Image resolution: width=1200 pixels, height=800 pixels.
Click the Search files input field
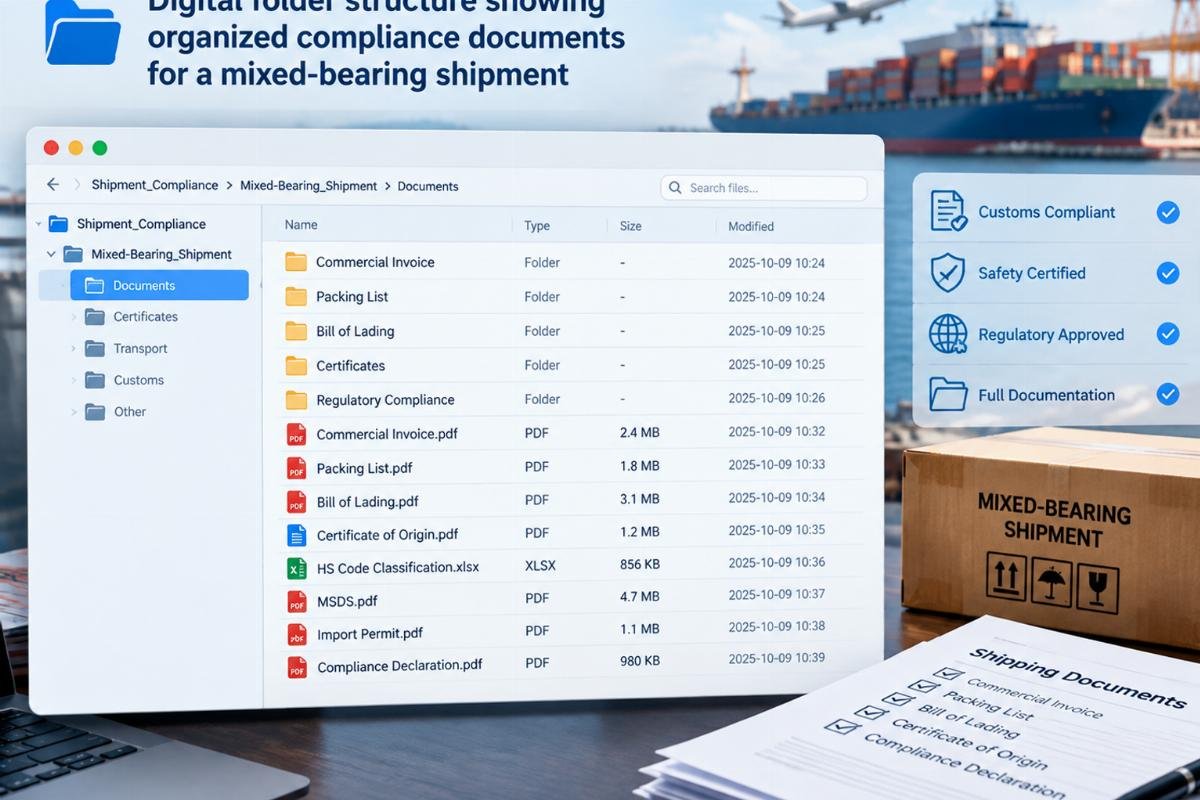pyautogui.click(x=764, y=188)
